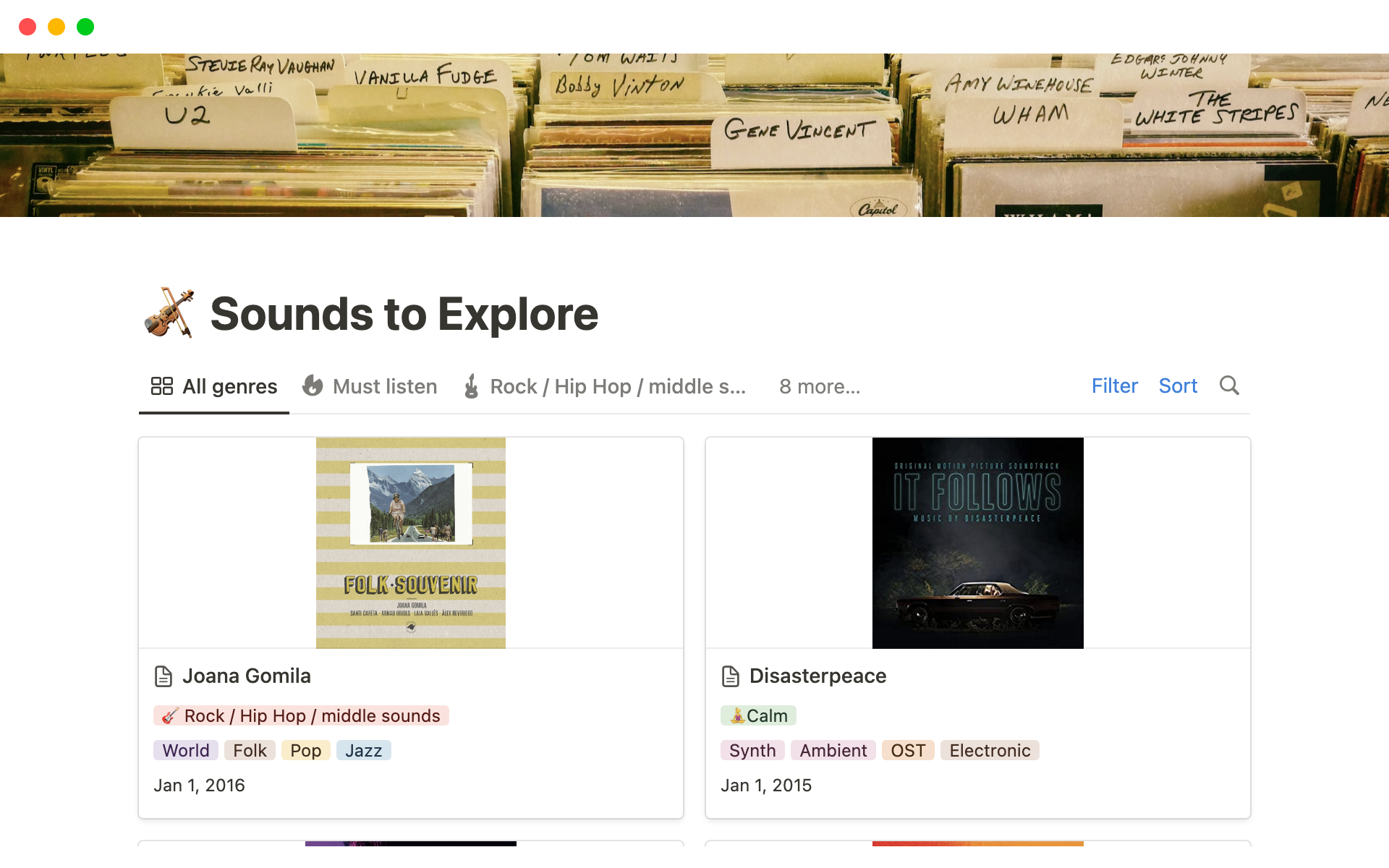Open the search magnifier icon
Image resolution: width=1389 pixels, height=868 pixels.
[1229, 386]
